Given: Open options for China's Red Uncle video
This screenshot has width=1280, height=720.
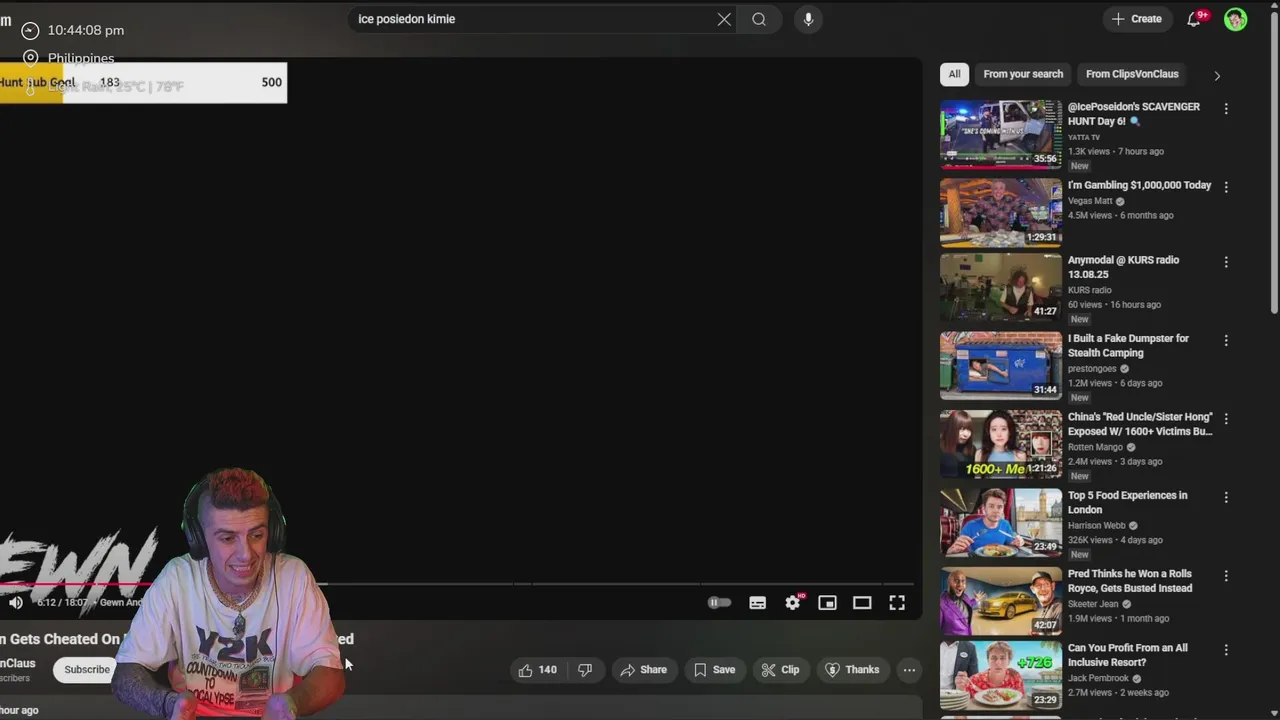Looking at the screenshot, I should [1226, 419].
